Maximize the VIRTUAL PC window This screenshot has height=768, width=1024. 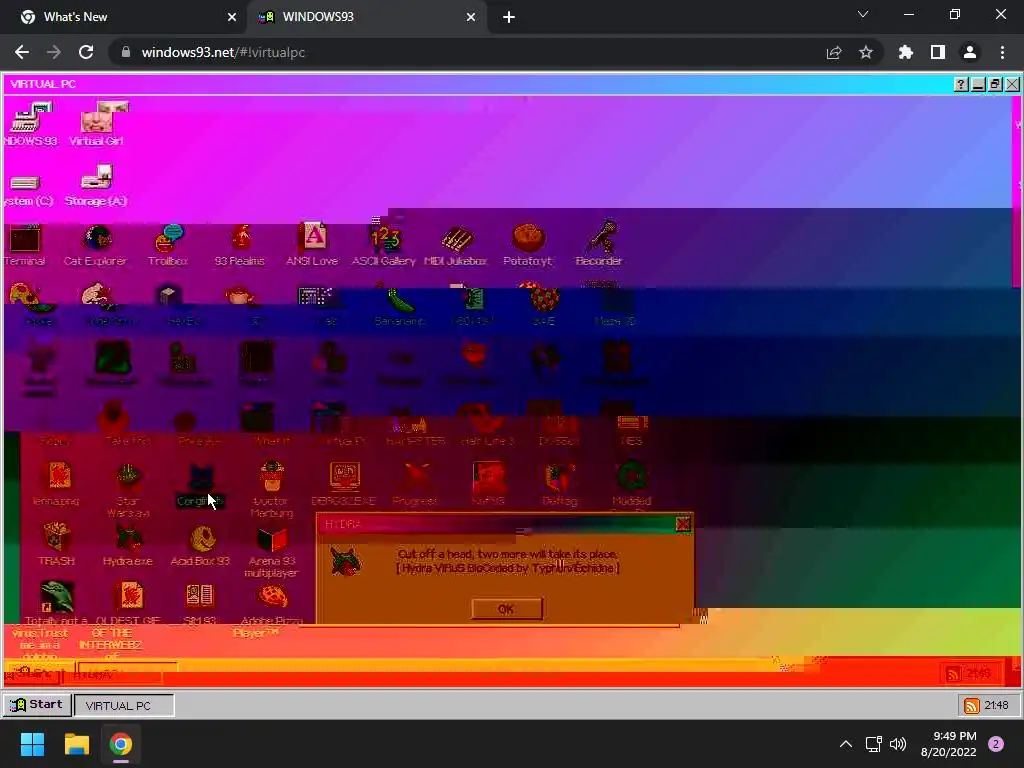click(995, 84)
